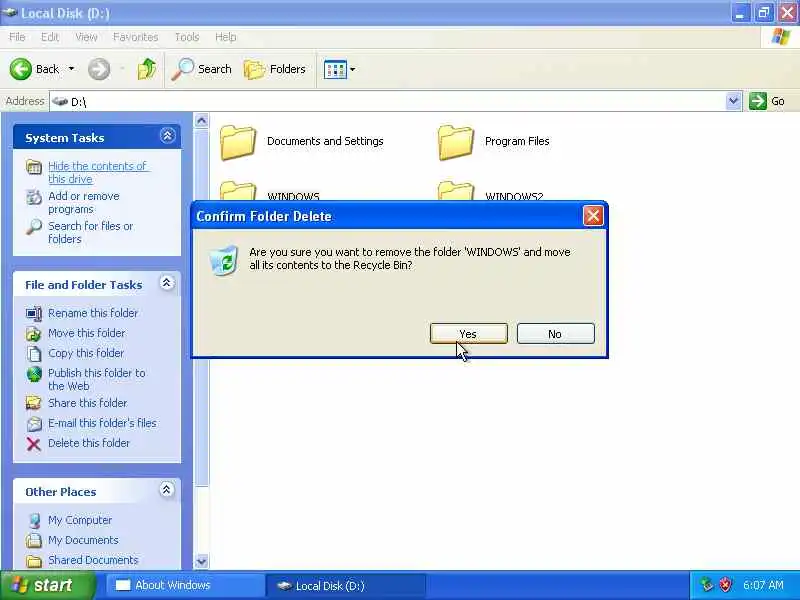Click the E-mail this folder's files icon
The image size is (800, 600).
[x=34, y=423]
